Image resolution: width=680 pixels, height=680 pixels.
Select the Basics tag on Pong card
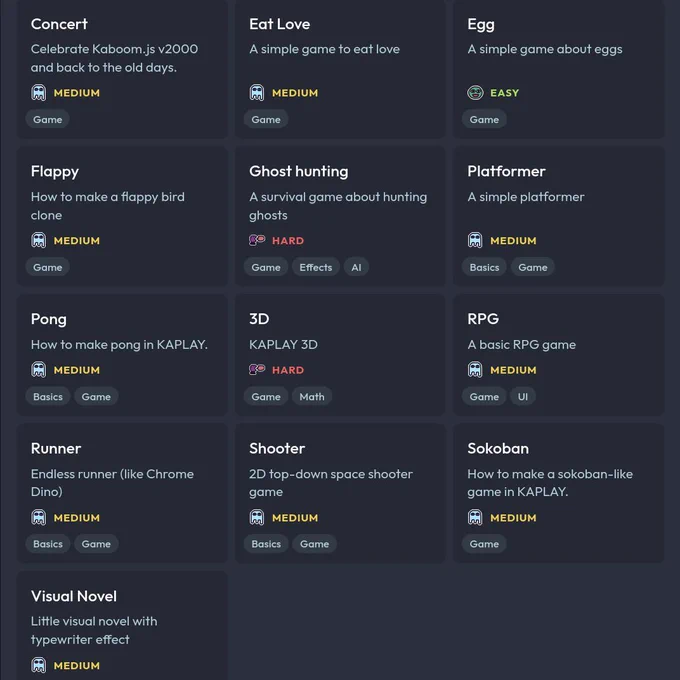click(x=48, y=396)
